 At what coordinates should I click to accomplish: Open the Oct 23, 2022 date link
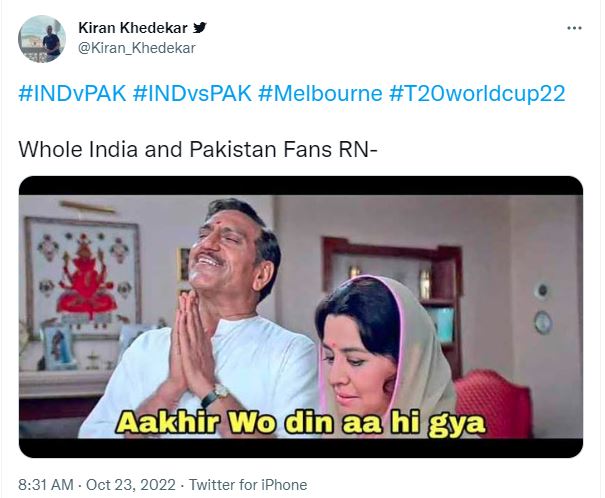[x=131, y=484]
